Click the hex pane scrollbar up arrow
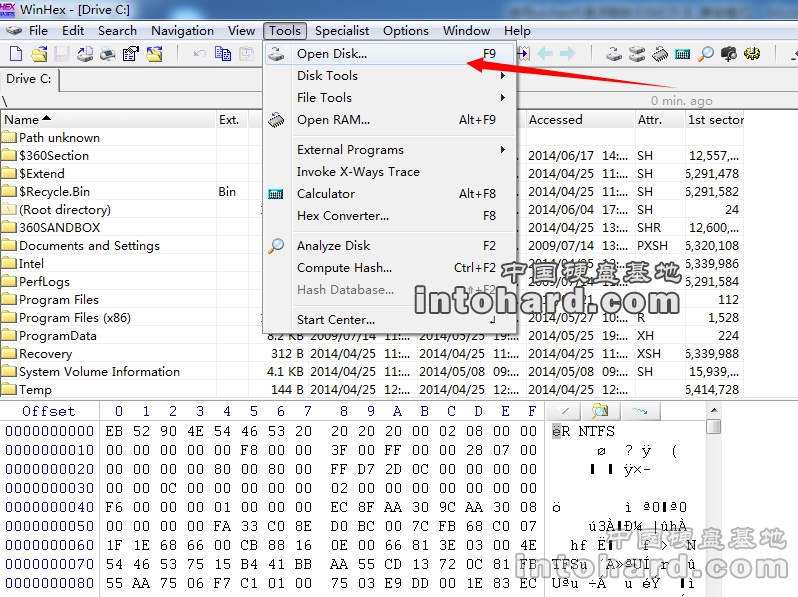798x597 pixels. 714,410
